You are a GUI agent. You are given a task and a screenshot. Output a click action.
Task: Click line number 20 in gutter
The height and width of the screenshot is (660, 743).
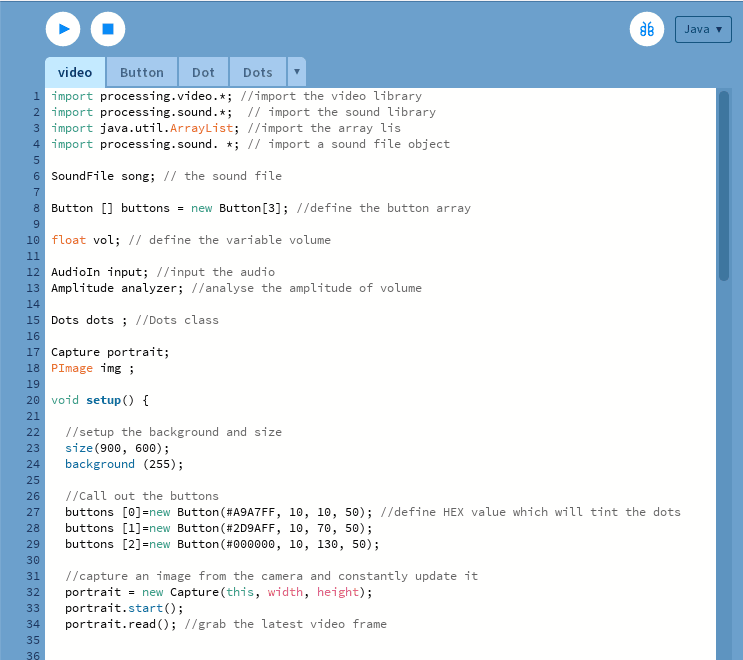pyautogui.click(x=33, y=400)
